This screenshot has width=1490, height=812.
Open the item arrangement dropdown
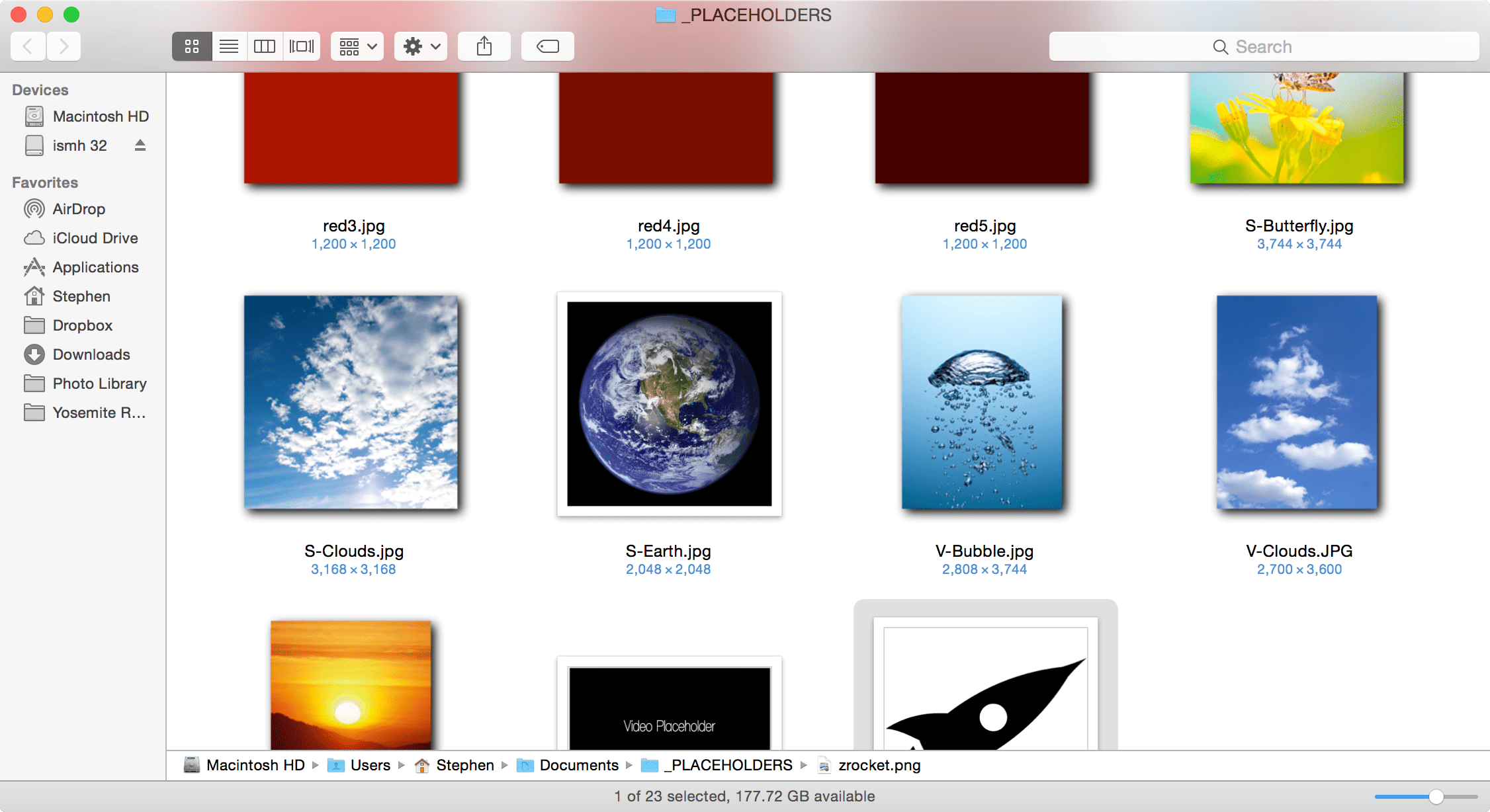coord(357,46)
